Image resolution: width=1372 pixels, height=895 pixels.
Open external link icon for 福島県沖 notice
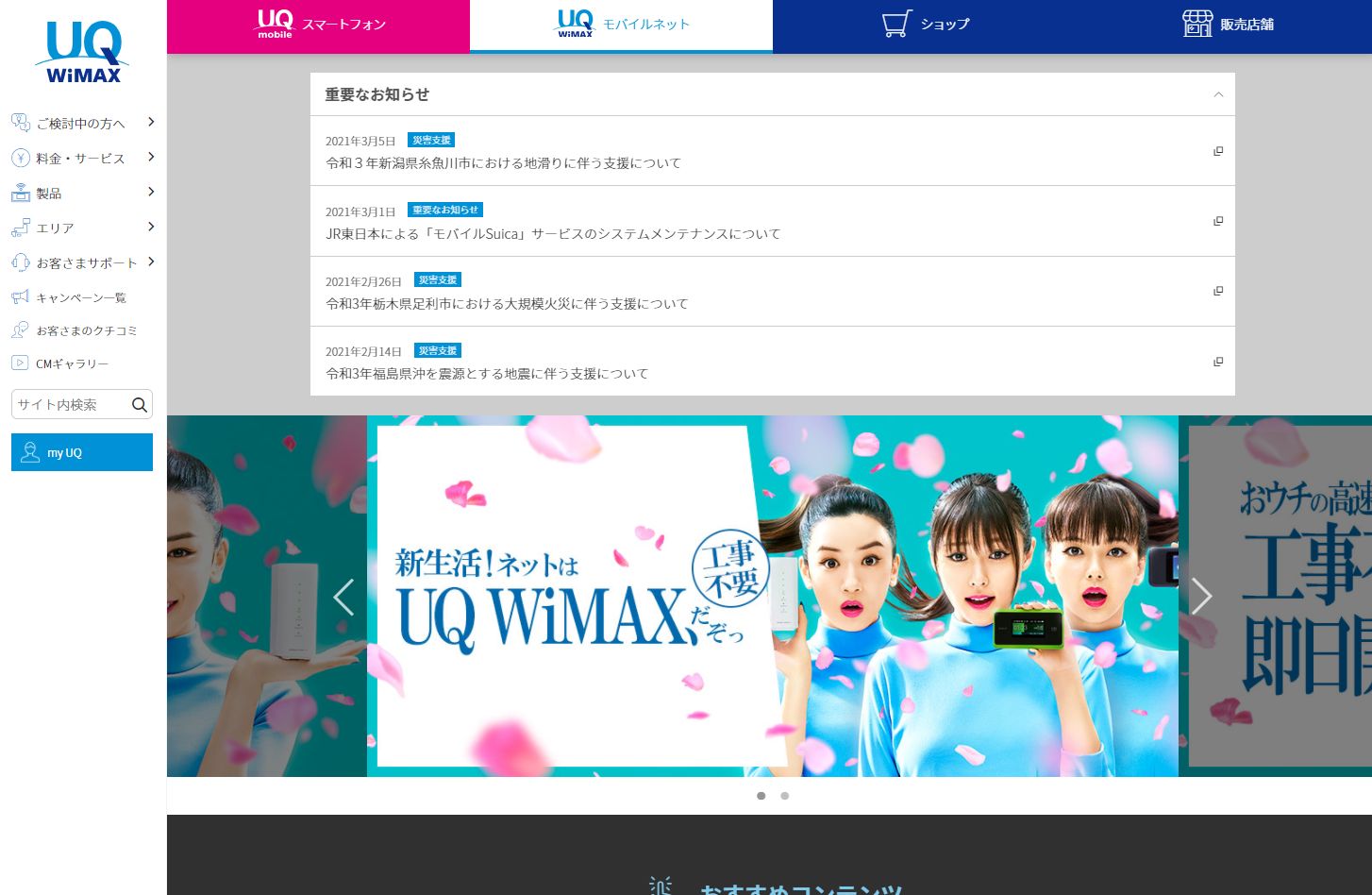point(1218,362)
